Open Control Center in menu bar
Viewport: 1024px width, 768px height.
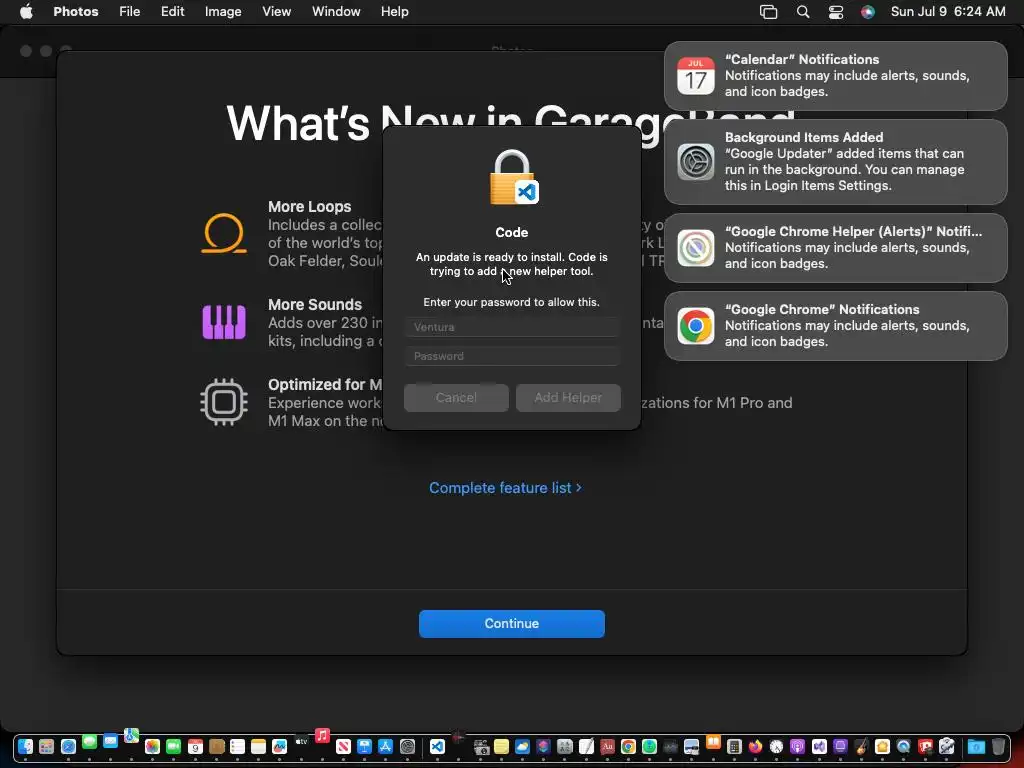click(x=836, y=12)
